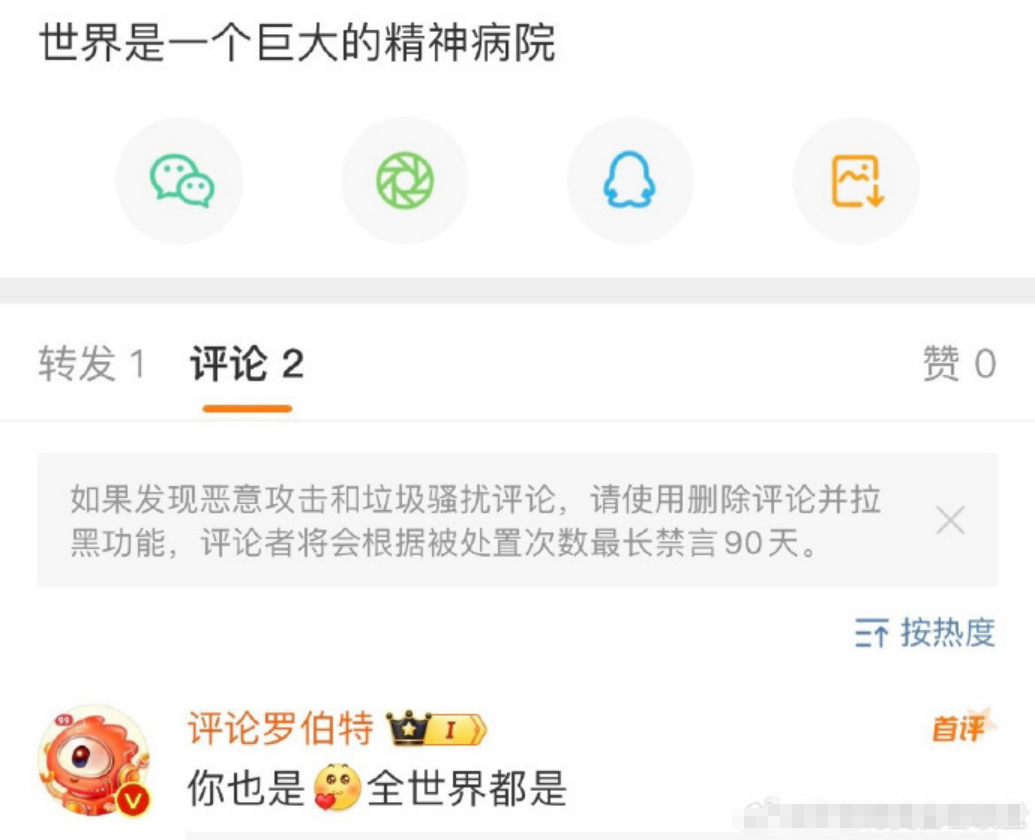
Task: Open the 转发 1 reposts tab
Action: (91, 364)
